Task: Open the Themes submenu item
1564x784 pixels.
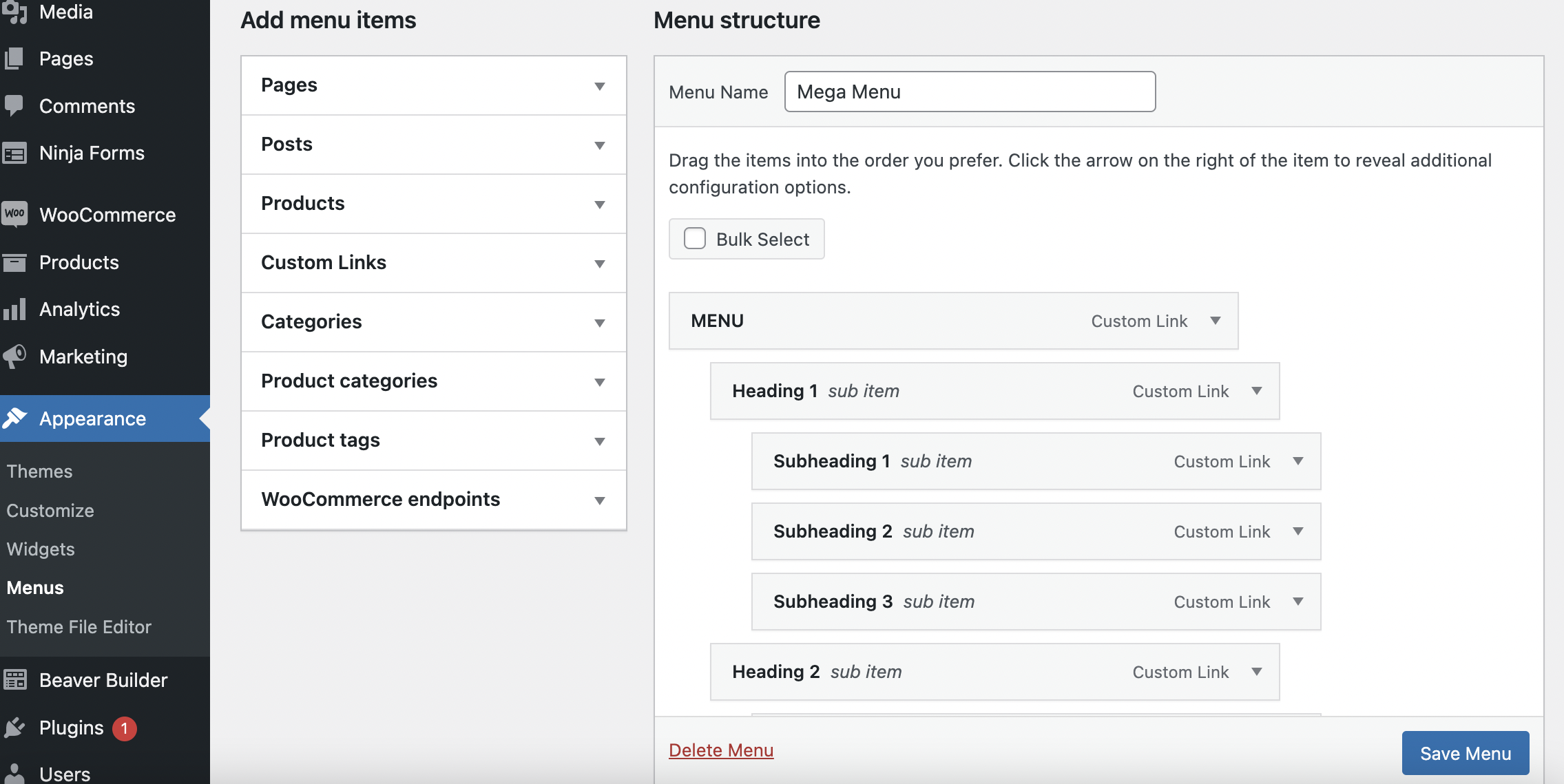Action: tap(40, 472)
